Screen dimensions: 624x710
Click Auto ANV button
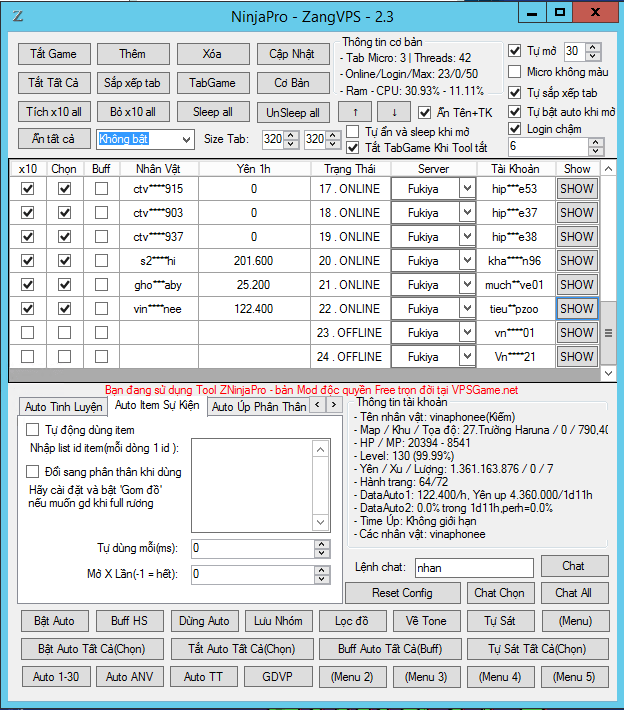[x=130, y=676]
